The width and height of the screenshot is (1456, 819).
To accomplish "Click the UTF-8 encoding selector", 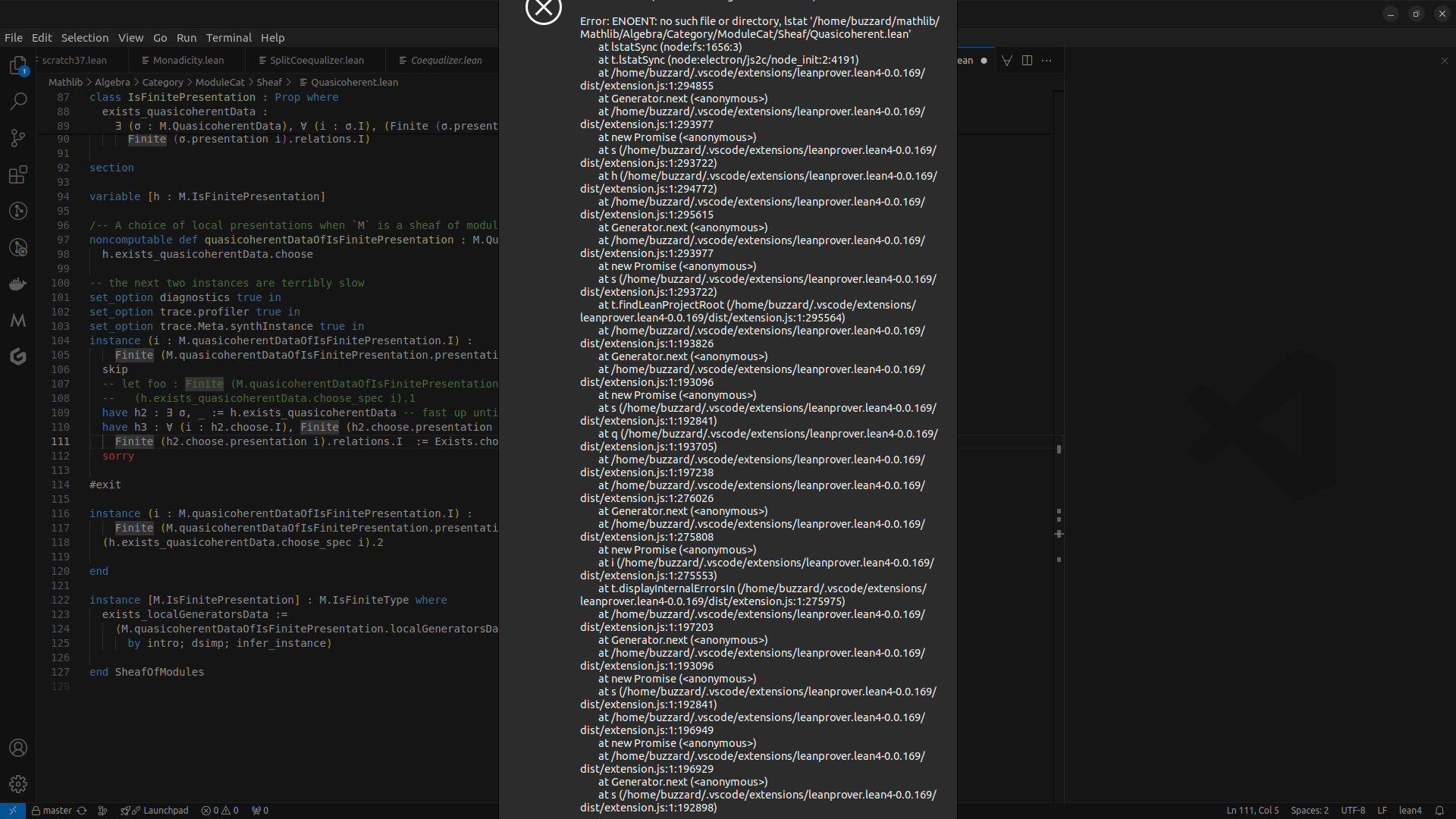I will (1352, 811).
